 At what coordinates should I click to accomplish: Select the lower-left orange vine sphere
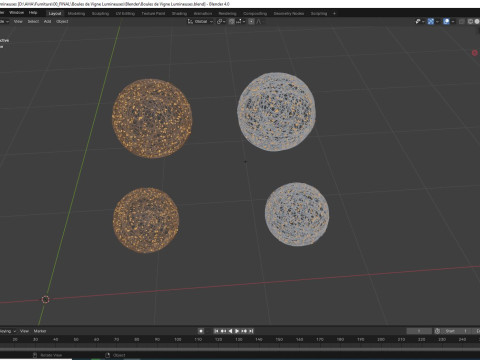tap(146, 220)
